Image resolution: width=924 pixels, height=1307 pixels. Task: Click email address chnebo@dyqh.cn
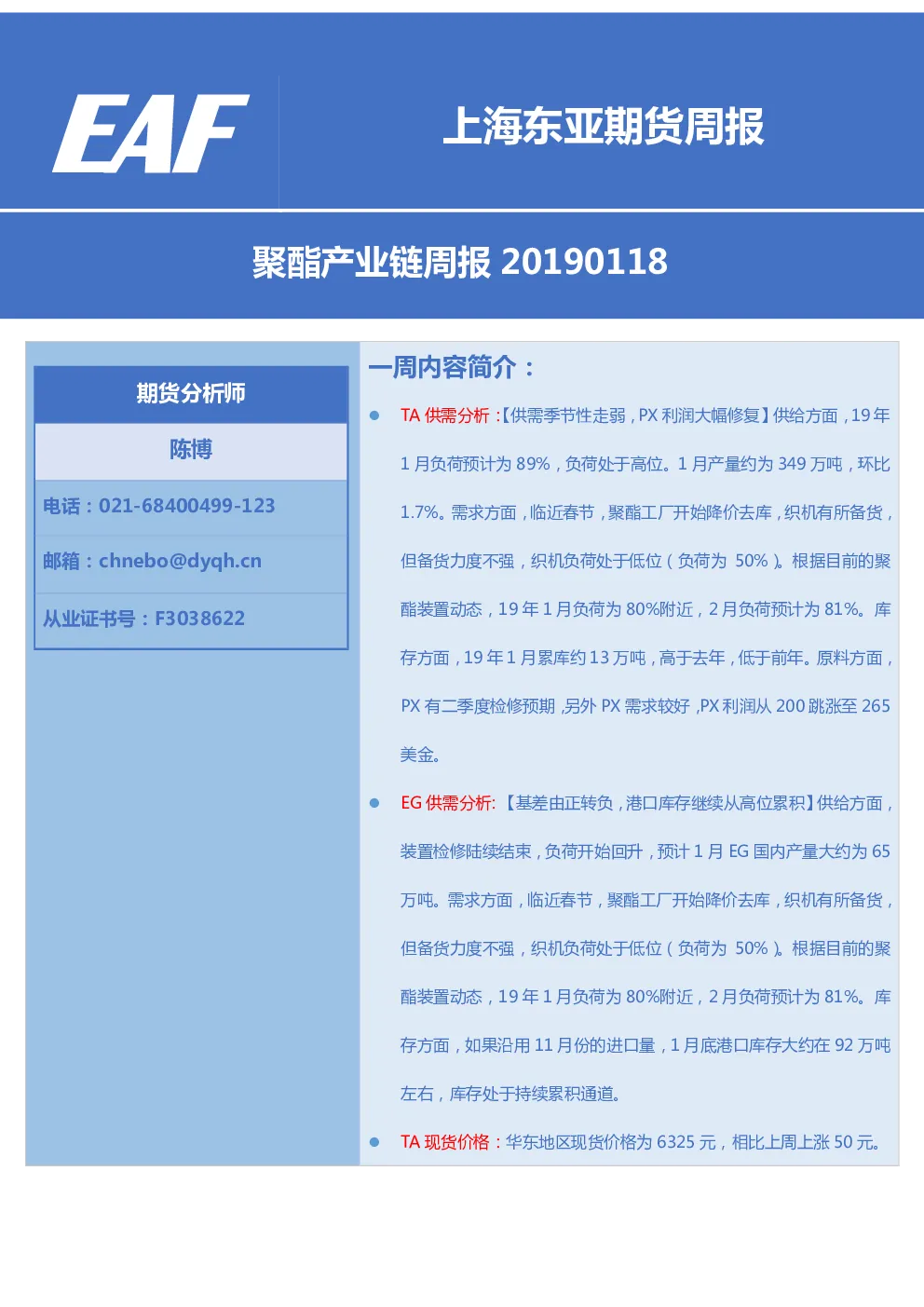coord(180,561)
